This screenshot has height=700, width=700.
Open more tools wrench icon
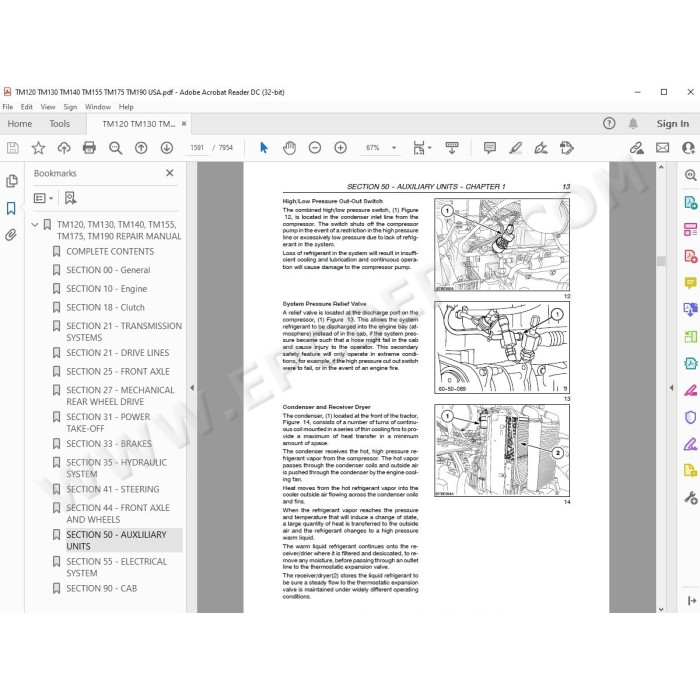[690, 497]
